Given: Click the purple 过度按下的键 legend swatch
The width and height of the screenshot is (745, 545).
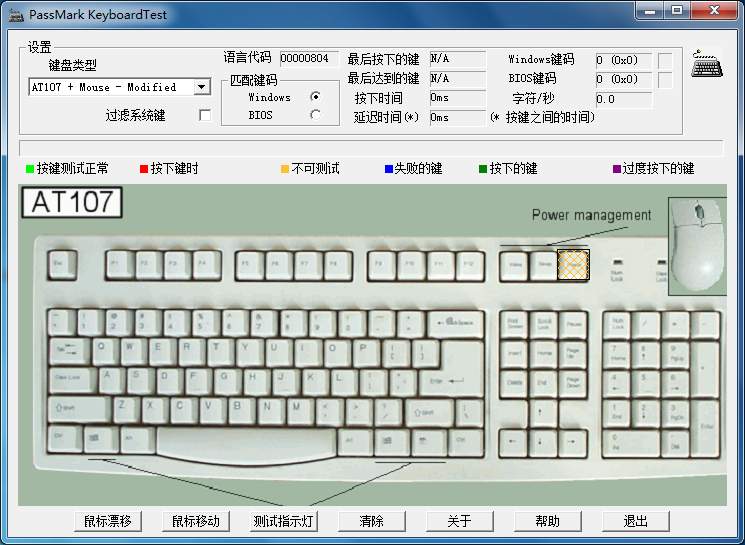Looking at the screenshot, I should 617,169.
